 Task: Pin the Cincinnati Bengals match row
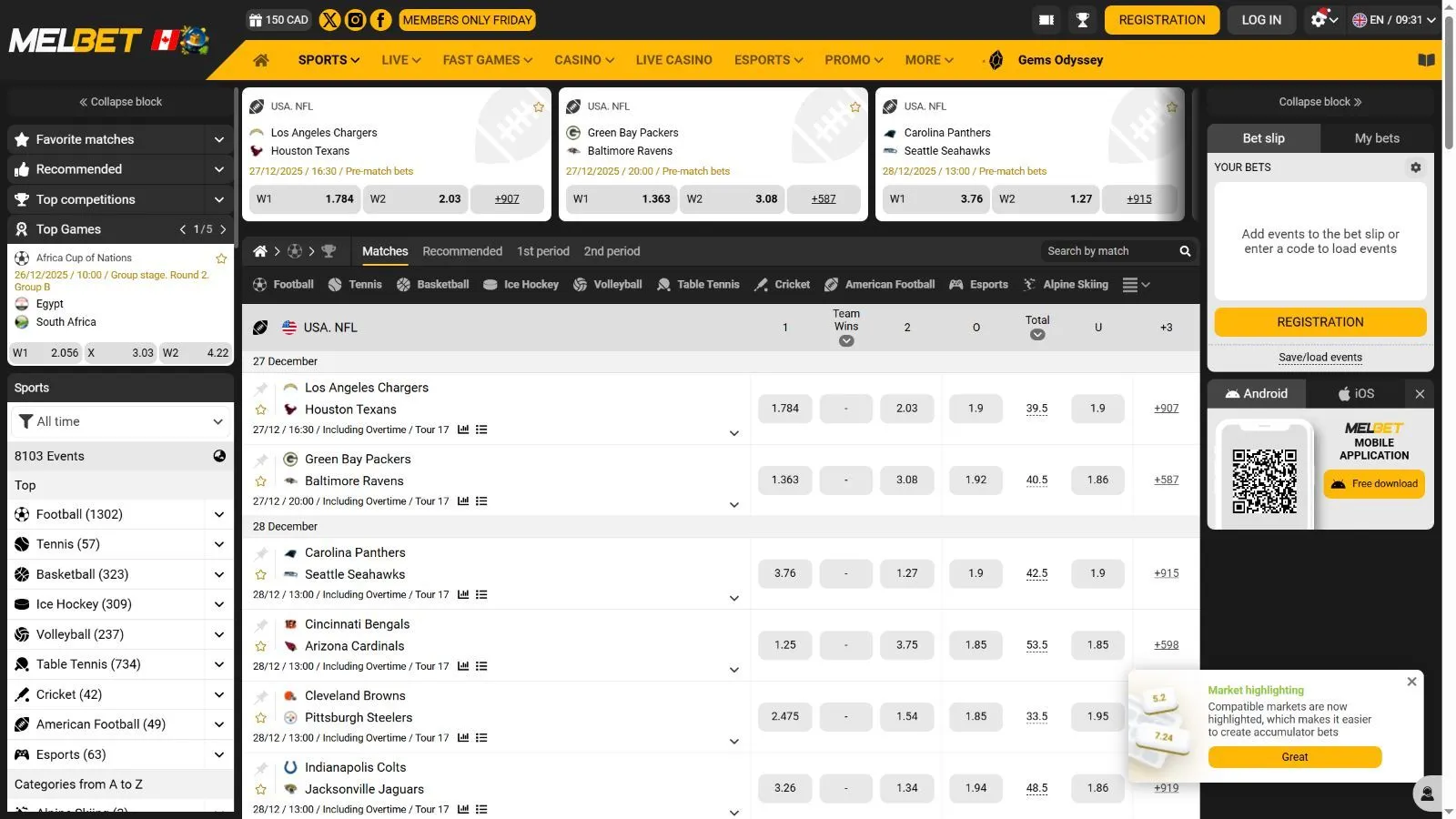pyautogui.click(x=261, y=625)
